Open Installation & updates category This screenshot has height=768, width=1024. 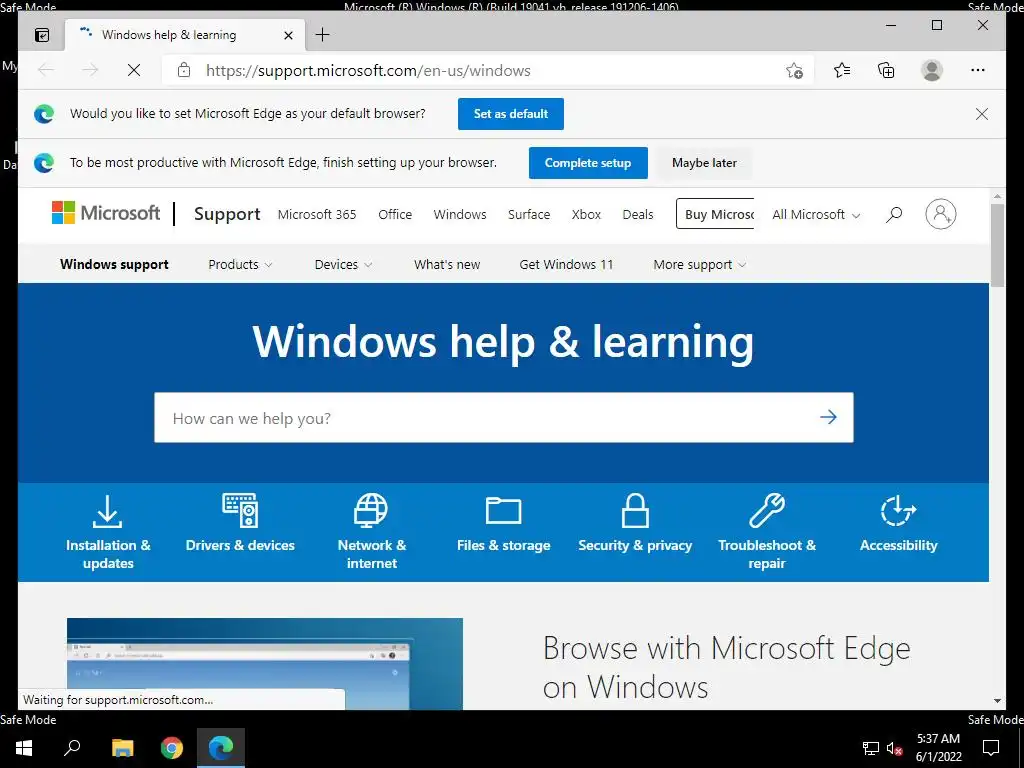click(108, 532)
